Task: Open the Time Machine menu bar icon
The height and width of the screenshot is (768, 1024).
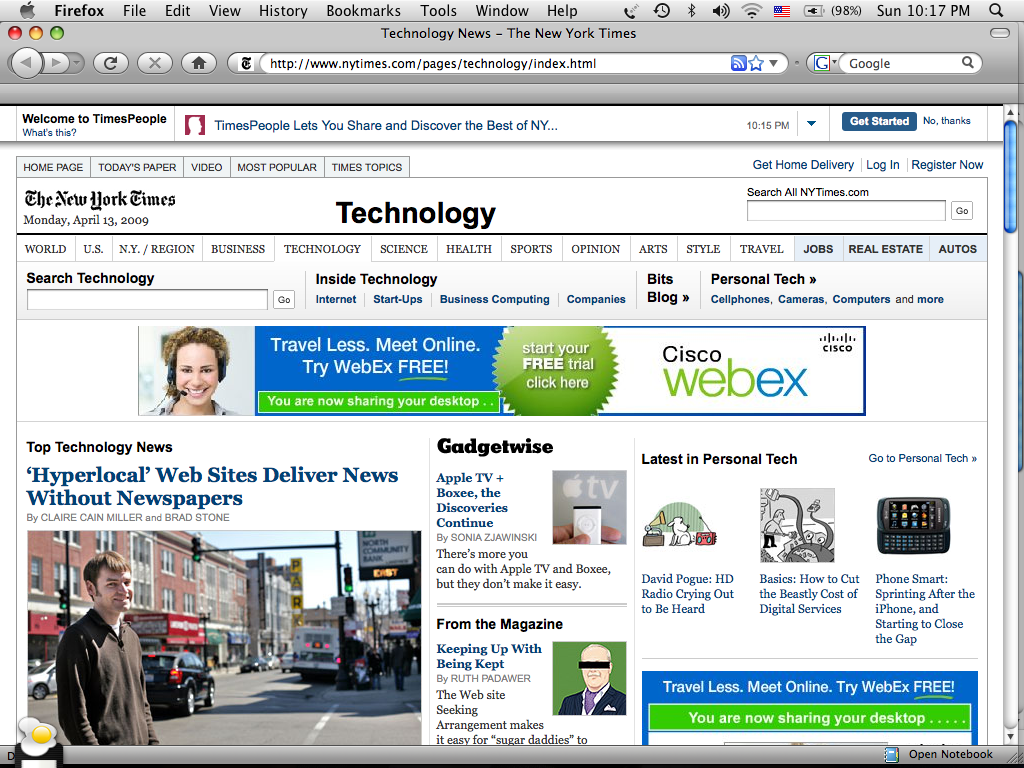Action: (x=662, y=10)
